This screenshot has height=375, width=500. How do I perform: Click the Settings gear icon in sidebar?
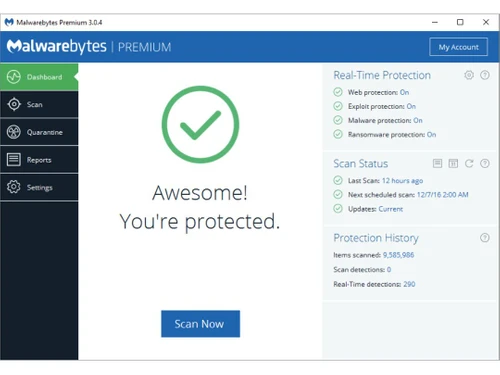coord(14,187)
